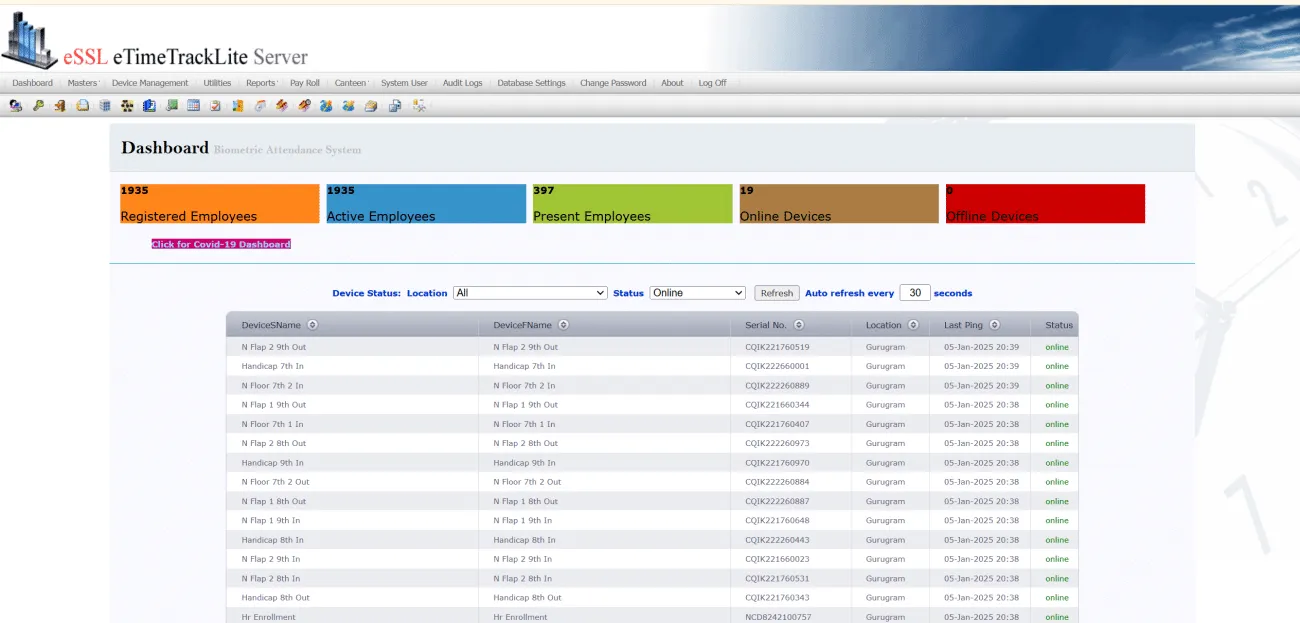Click serial number CQIK222260973
Image resolution: width=1300 pixels, height=623 pixels.
[x=777, y=443]
